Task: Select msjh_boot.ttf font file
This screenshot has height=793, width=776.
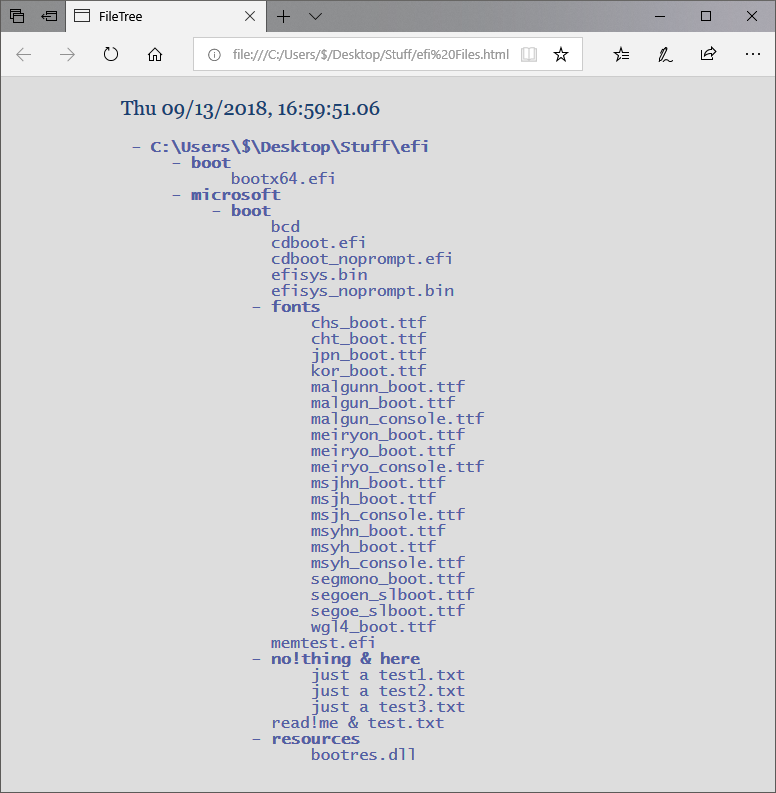Action: (x=373, y=499)
